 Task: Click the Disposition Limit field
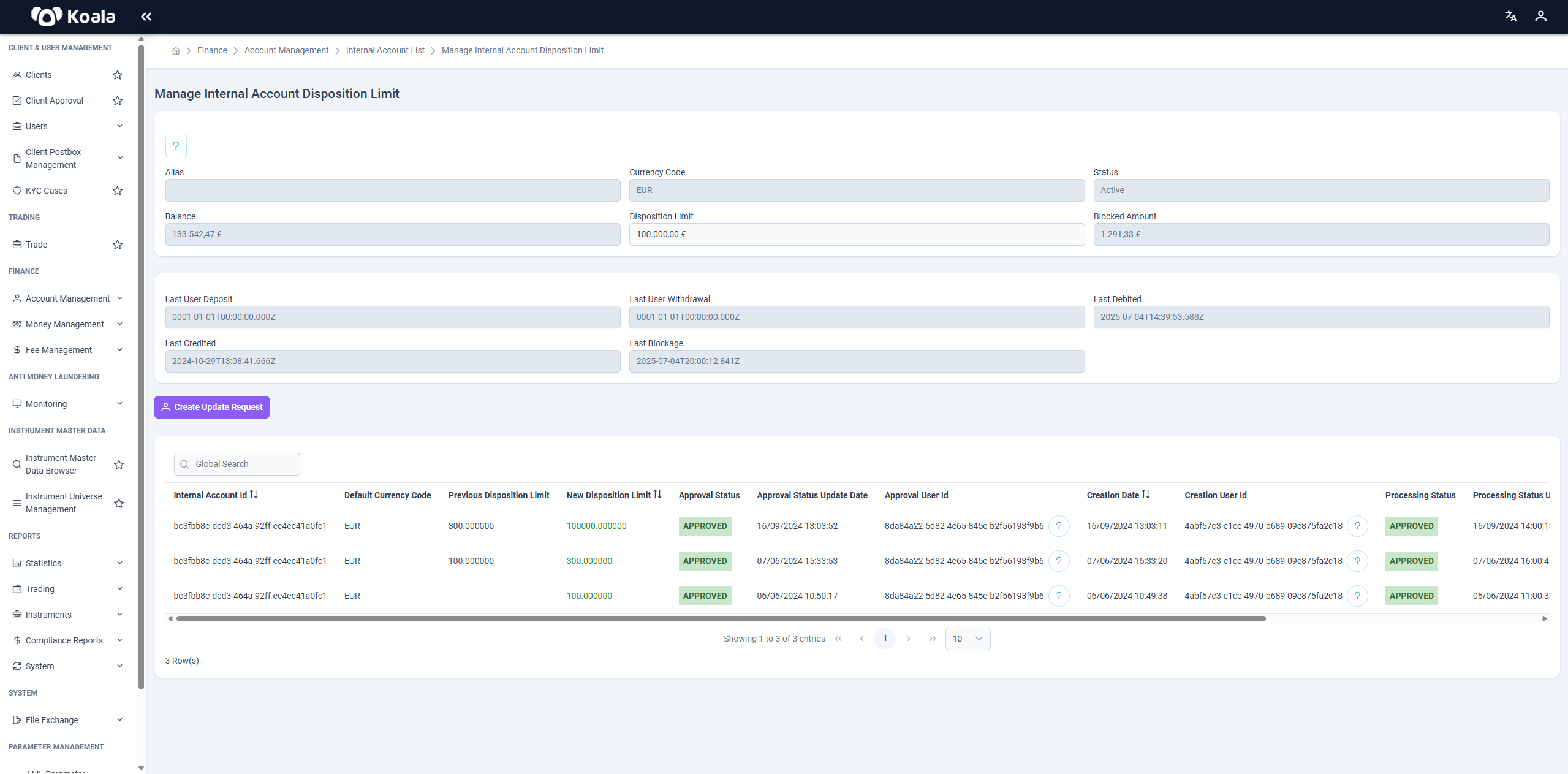857,234
